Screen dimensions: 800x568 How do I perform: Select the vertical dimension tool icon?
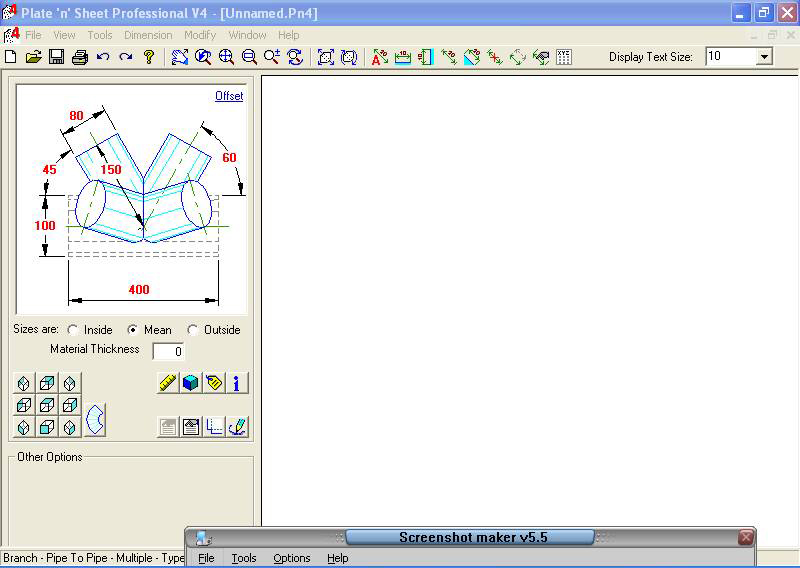tap(426, 57)
